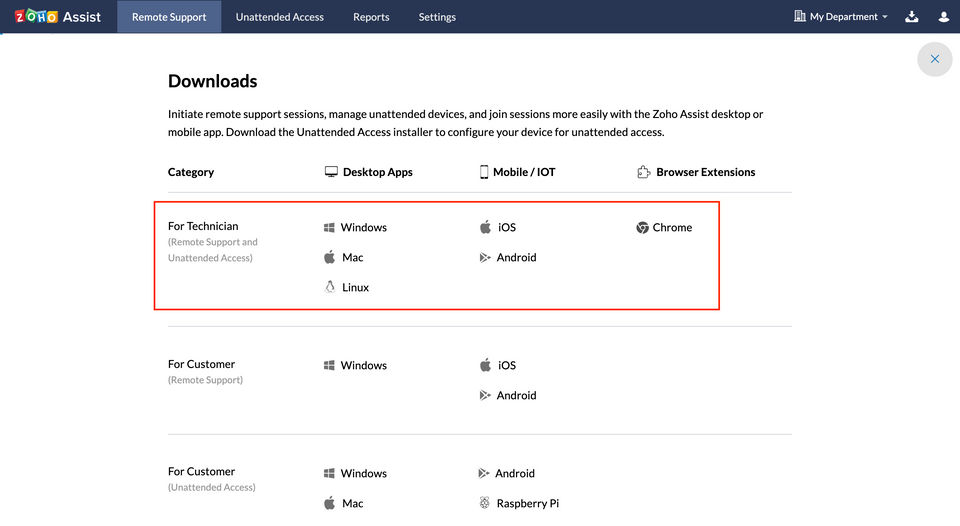Viewport: 960px width, 526px height.
Task: Open the Settings tab
Action: tap(437, 17)
